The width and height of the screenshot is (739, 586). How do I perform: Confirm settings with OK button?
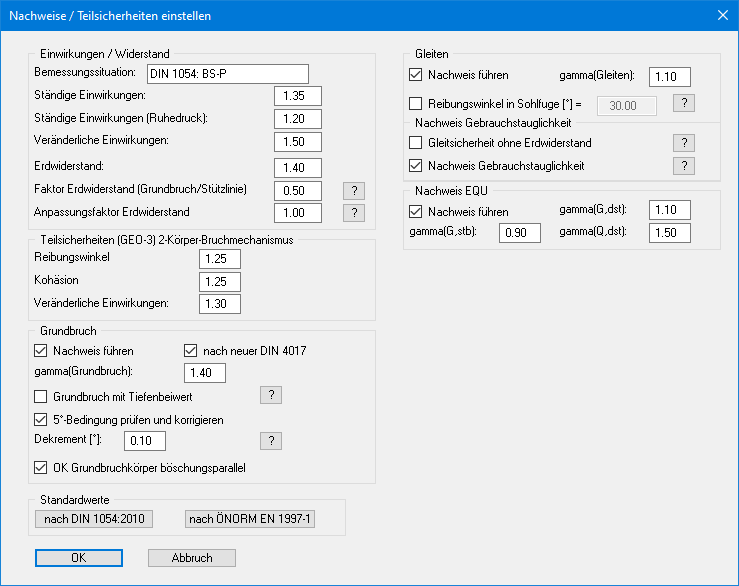pyautogui.click(x=78, y=558)
